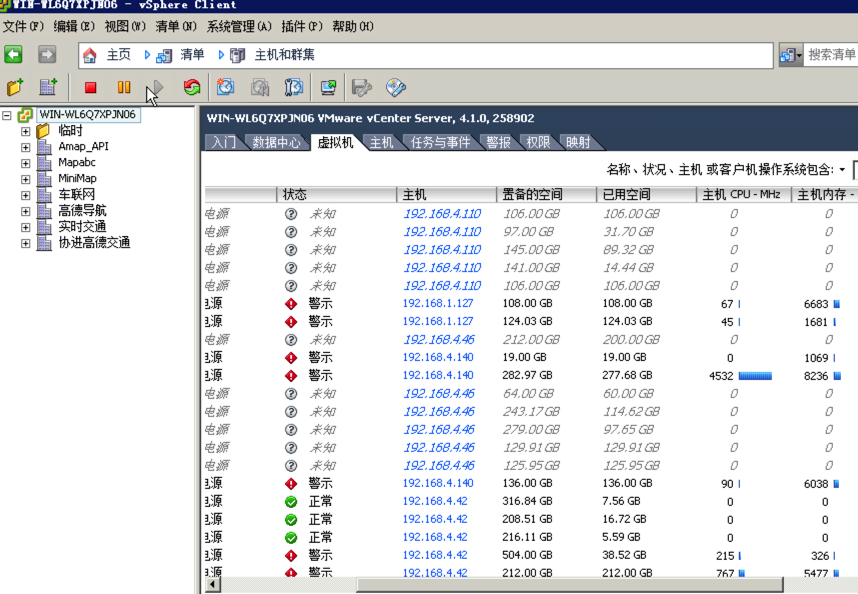Screen dimensions: 858x594
Task: Open the 文件(F) menu
Action: click(23, 26)
